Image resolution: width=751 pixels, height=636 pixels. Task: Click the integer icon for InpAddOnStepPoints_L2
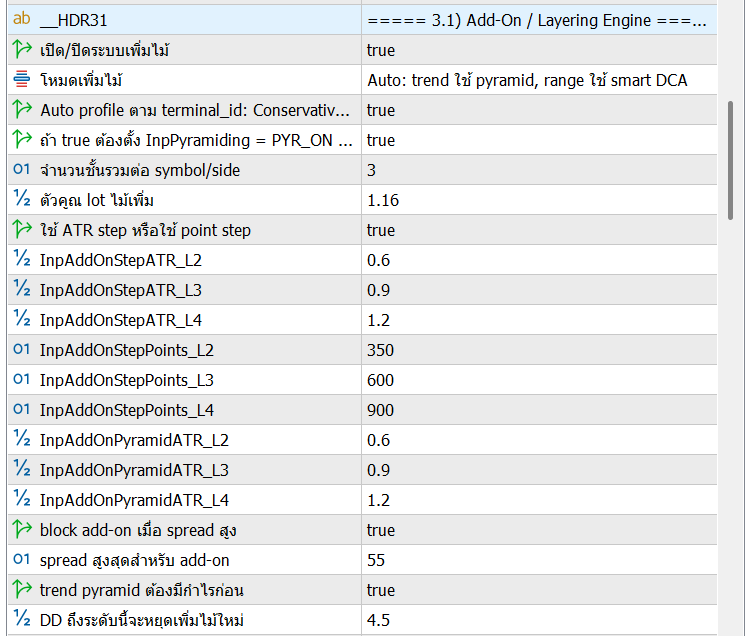click(x=21, y=350)
